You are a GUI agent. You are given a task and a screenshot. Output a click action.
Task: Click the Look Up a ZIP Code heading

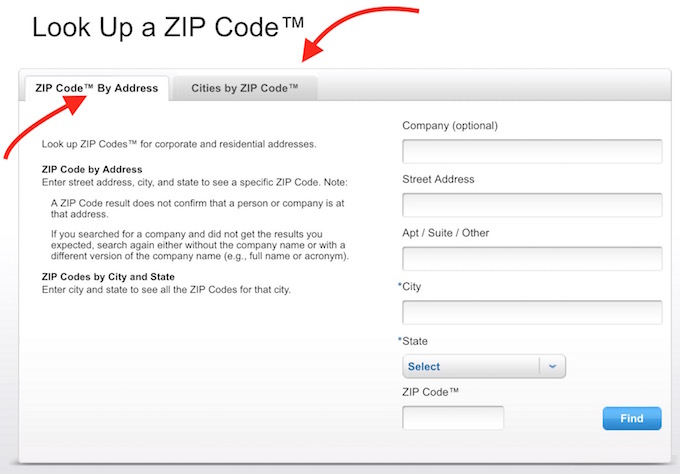click(x=166, y=27)
